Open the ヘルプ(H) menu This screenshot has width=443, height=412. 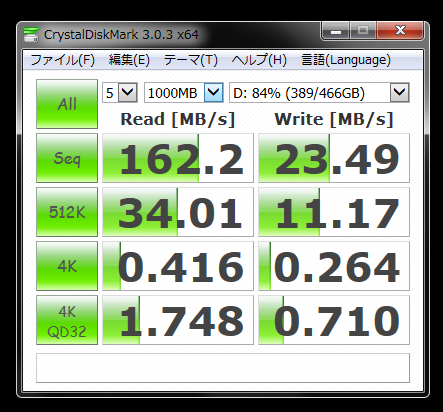click(x=259, y=60)
